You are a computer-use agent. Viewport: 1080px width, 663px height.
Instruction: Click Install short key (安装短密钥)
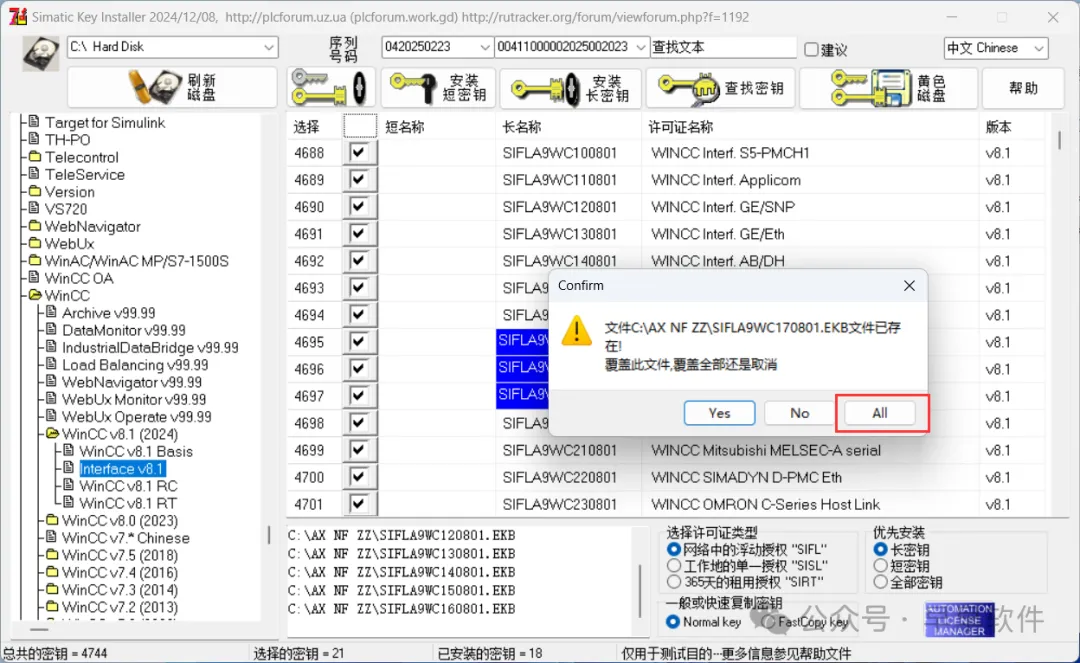[439, 87]
